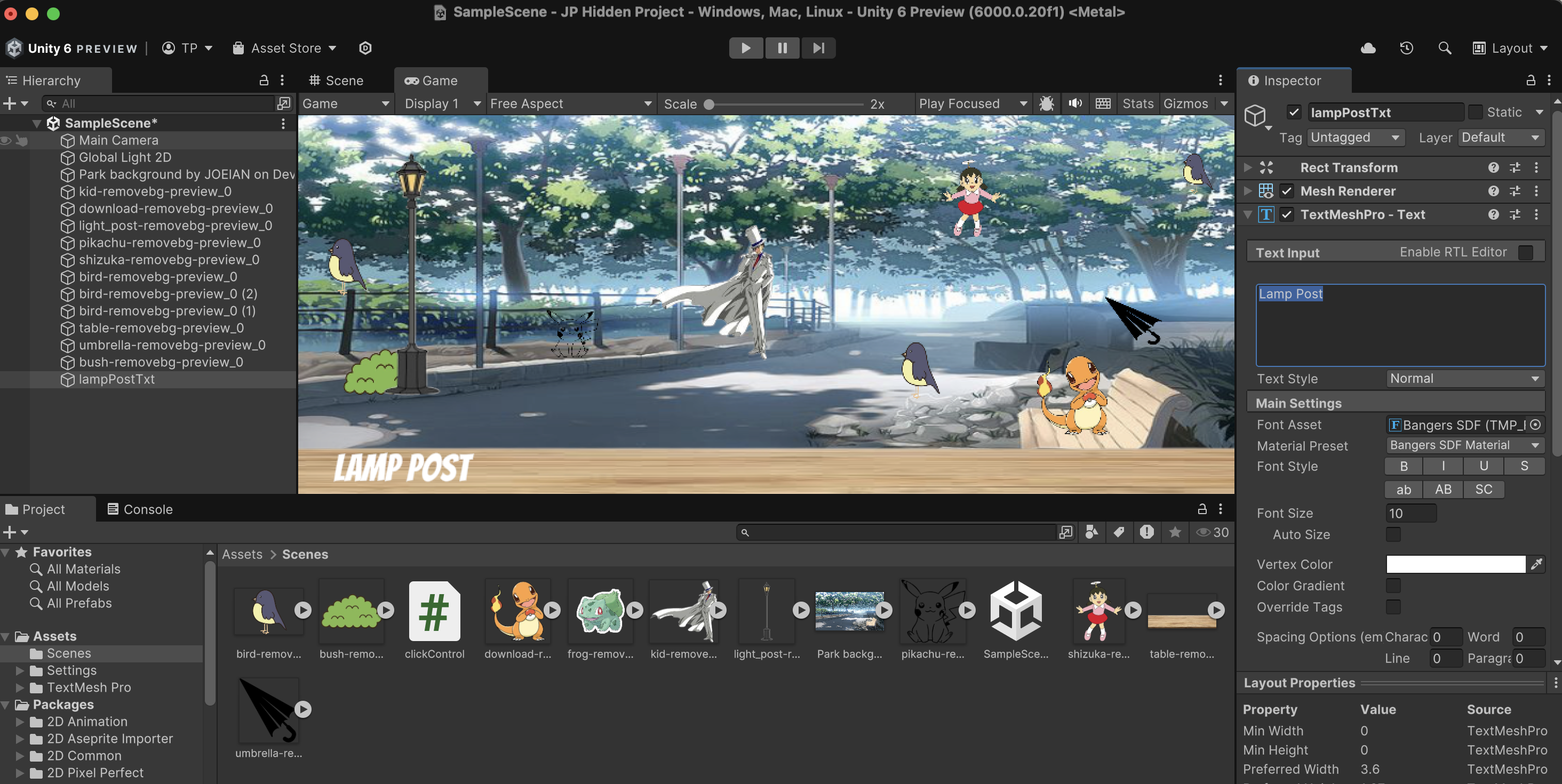This screenshot has width=1562, height=784.
Task: Lock the Project panel
Action: coord(1202,509)
